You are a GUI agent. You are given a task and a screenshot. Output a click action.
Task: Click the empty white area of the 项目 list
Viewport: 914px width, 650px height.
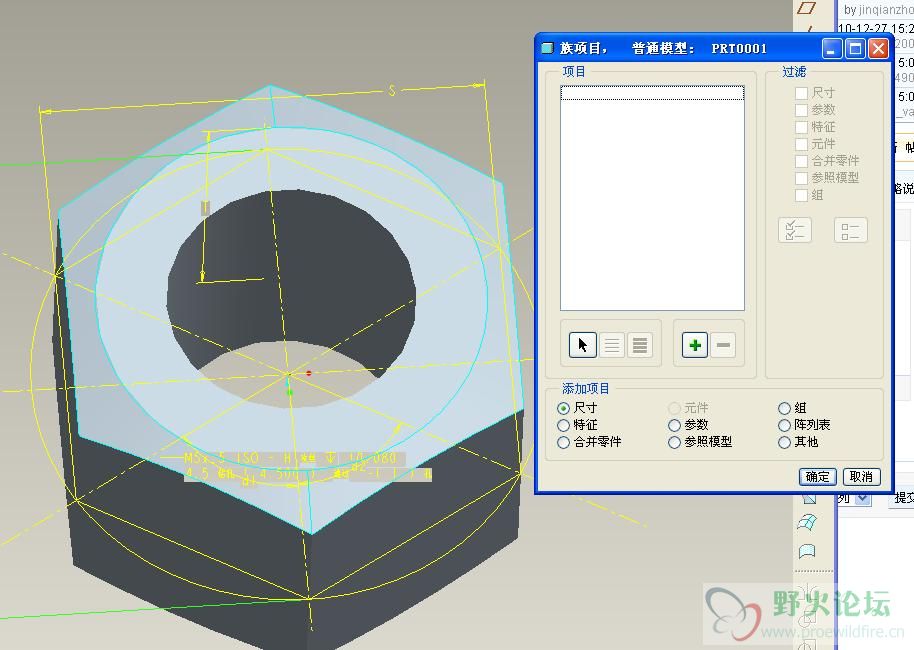click(652, 205)
